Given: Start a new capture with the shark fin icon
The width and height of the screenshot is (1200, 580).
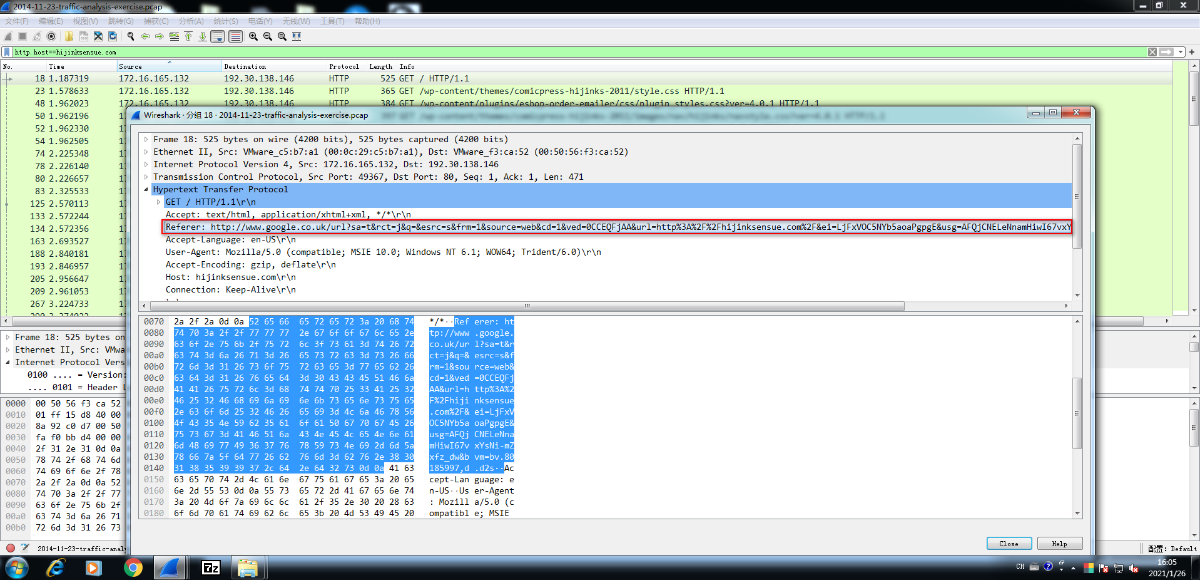Looking at the screenshot, I should pos(8,36).
